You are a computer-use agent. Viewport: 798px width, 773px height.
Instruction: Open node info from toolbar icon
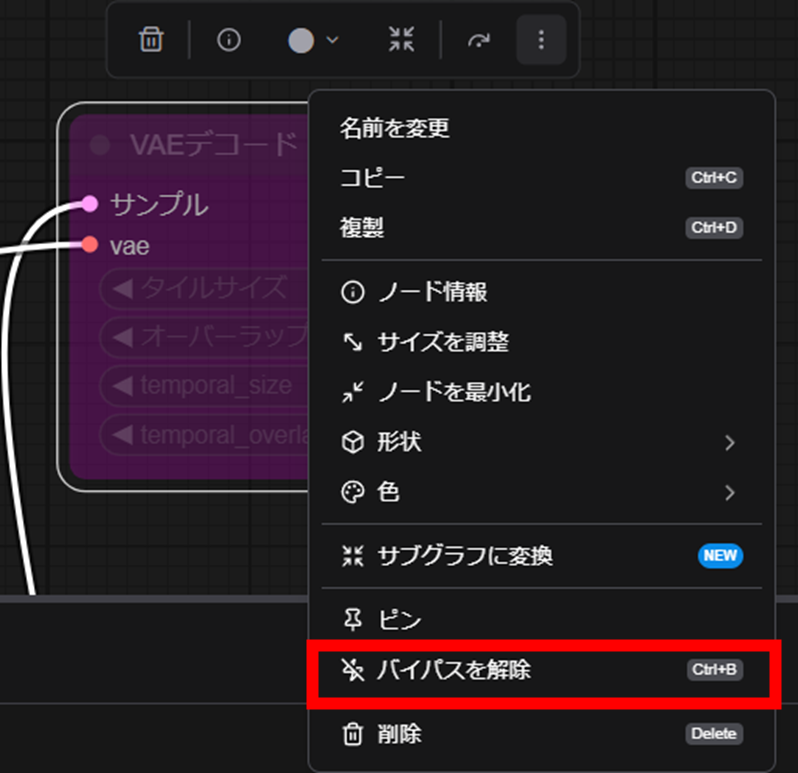point(229,40)
